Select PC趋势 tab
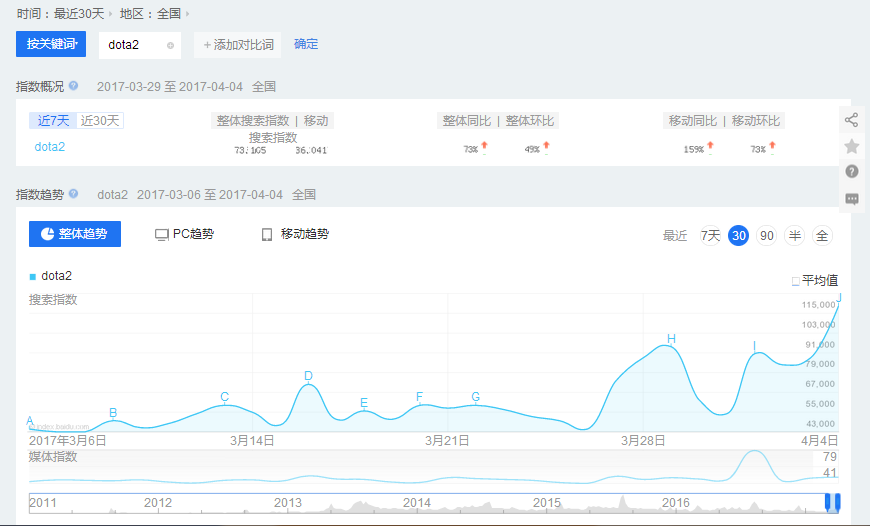The image size is (870, 526). [185, 234]
